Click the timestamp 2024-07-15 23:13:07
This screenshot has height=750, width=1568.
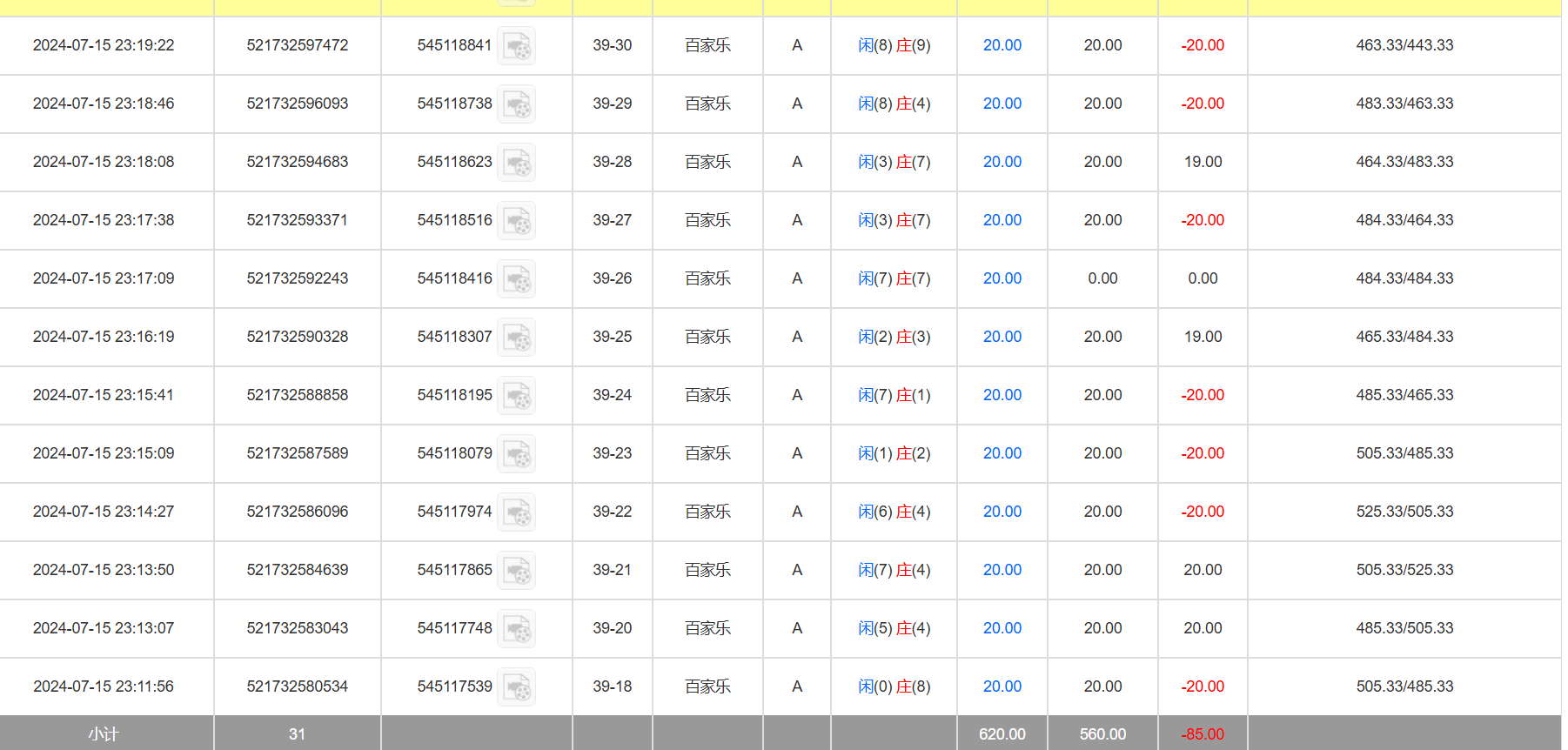tap(104, 628)
